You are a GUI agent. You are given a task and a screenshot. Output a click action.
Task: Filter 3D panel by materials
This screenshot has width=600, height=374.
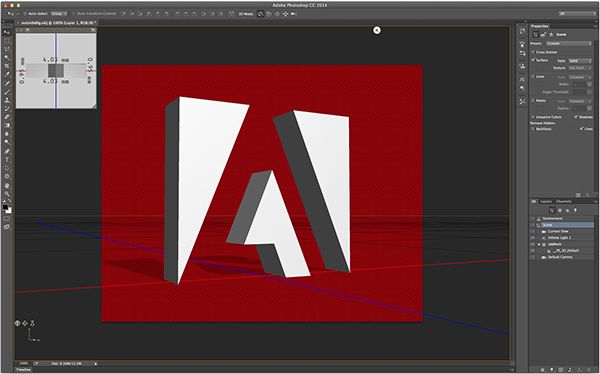567,210
